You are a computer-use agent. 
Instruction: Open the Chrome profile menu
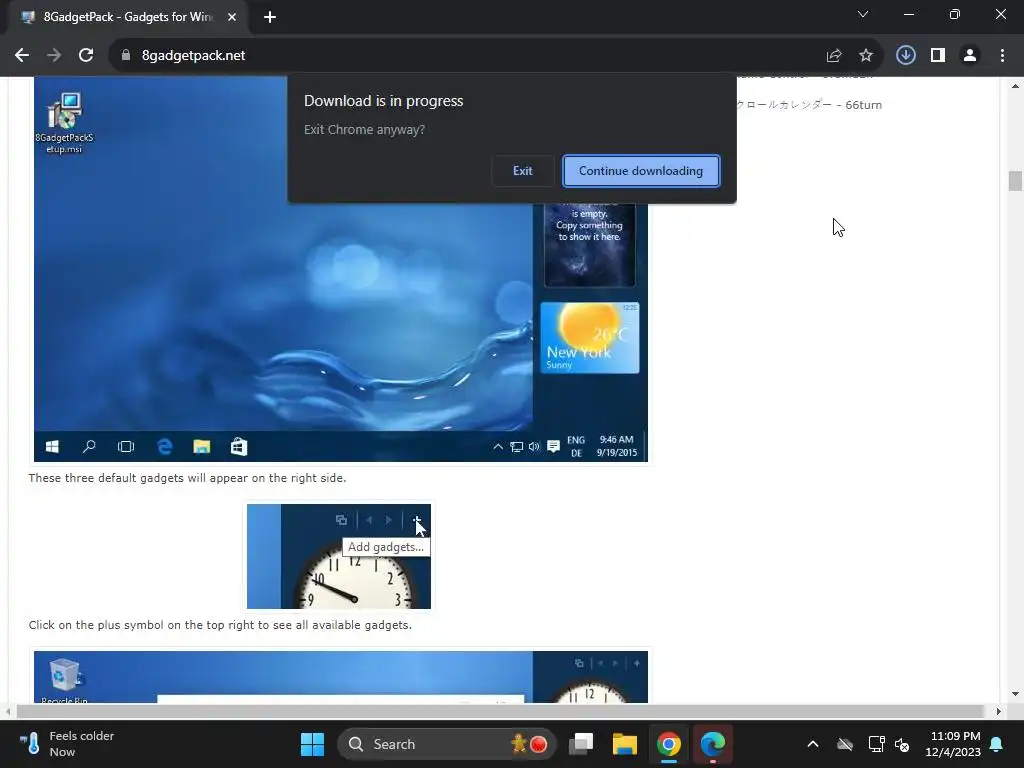pos(970,56)
